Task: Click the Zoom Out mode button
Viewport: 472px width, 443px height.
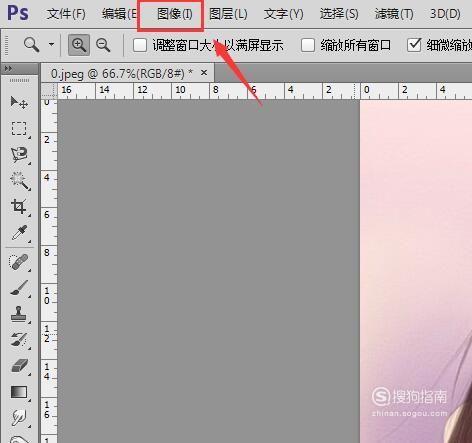Action: (x=103, y=45)
